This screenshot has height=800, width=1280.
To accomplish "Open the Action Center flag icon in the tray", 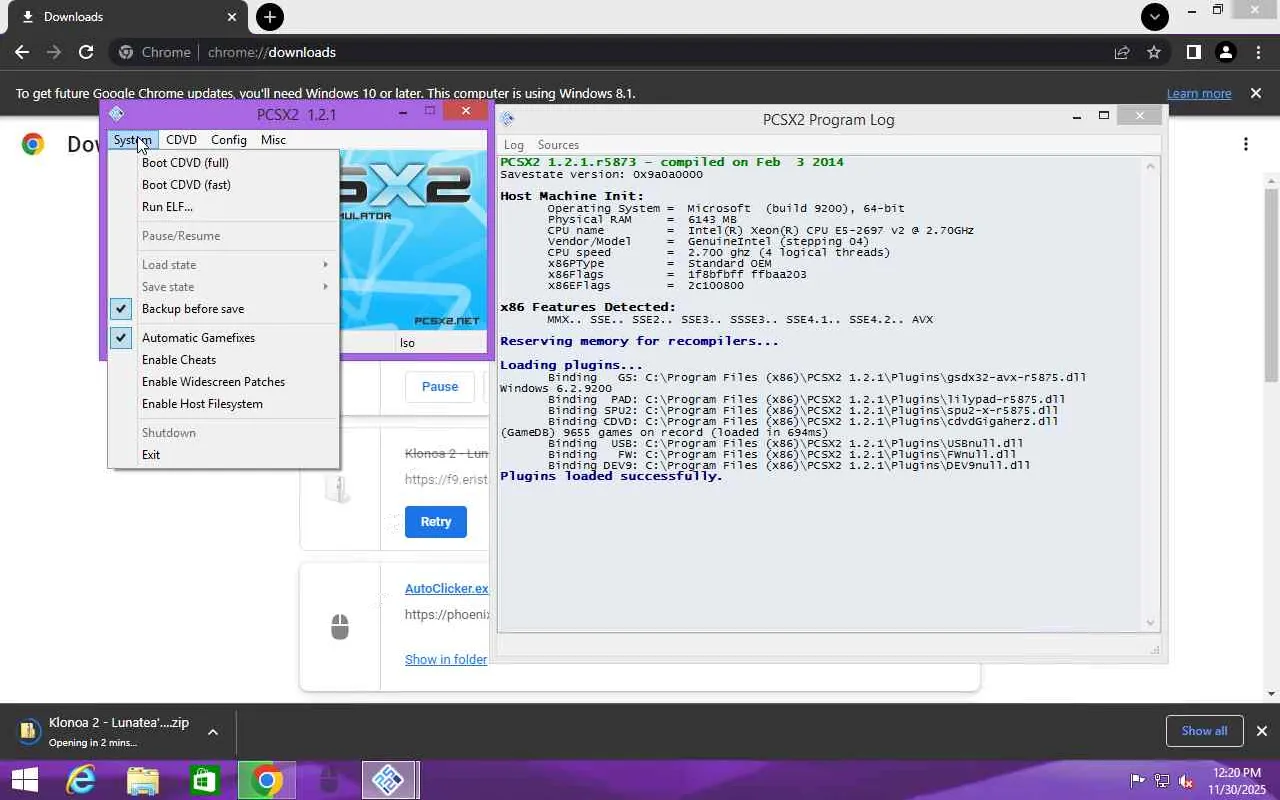I will 1137,780.
